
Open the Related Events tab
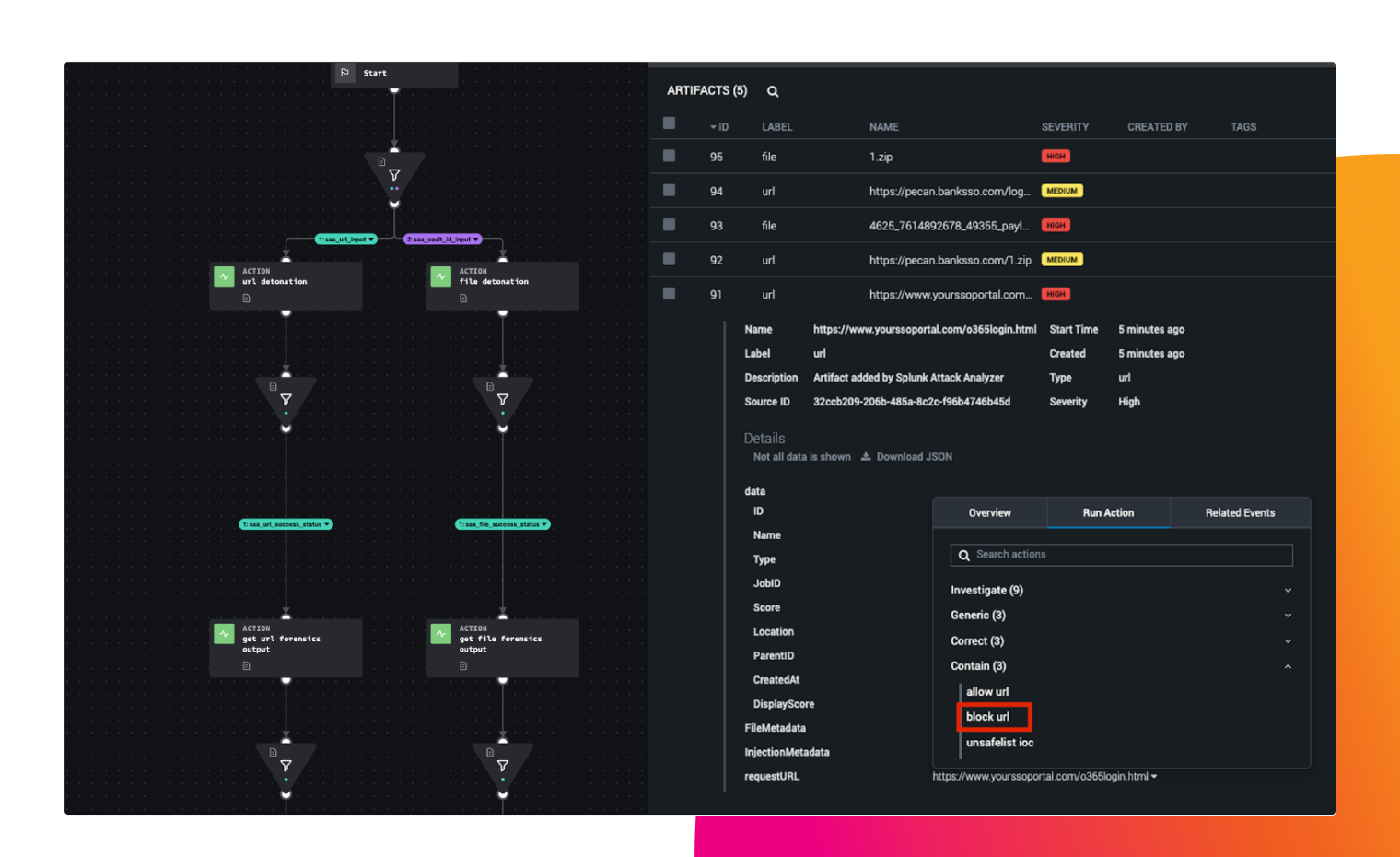1240,512
